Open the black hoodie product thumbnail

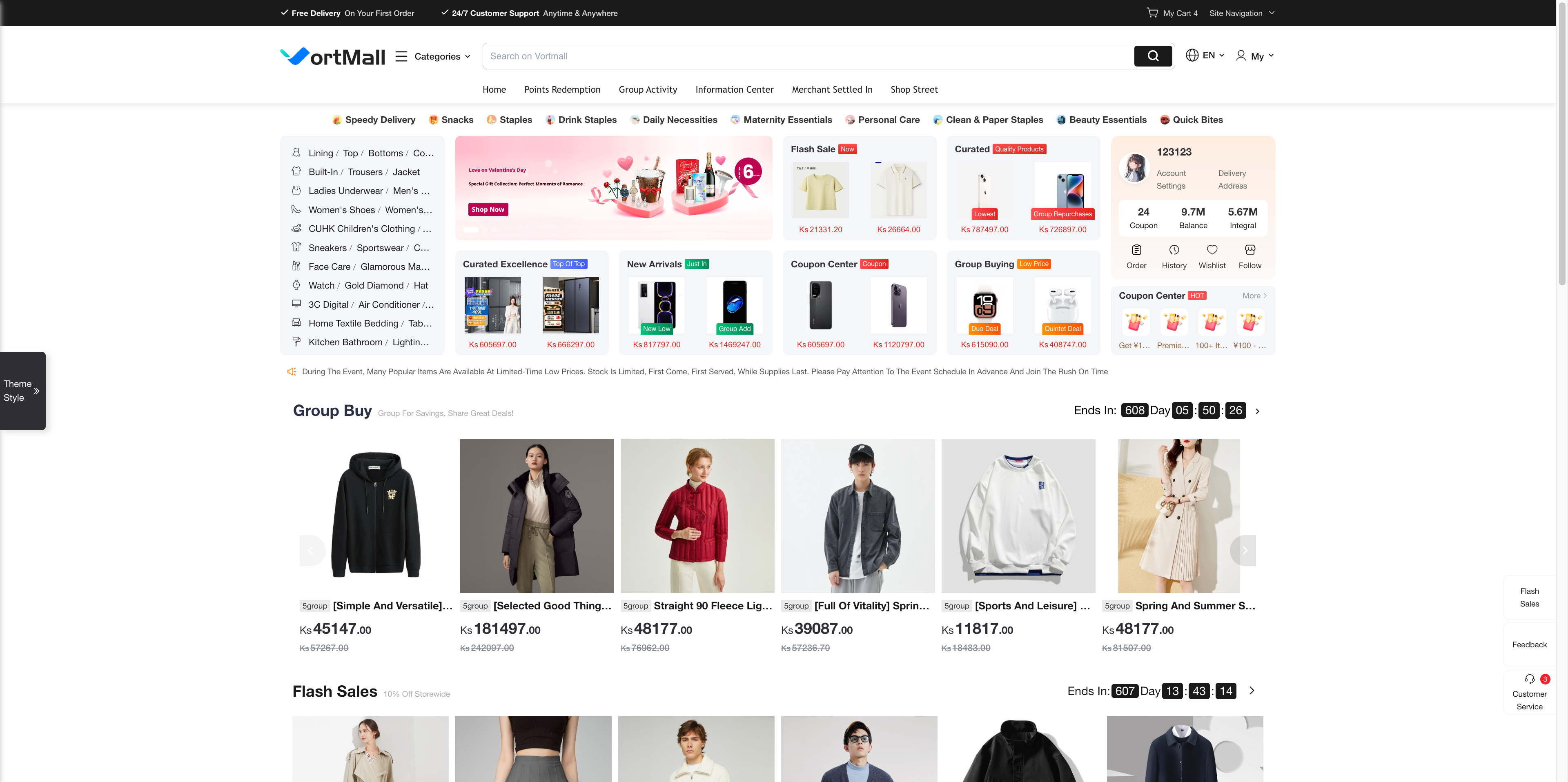point(376,516)
